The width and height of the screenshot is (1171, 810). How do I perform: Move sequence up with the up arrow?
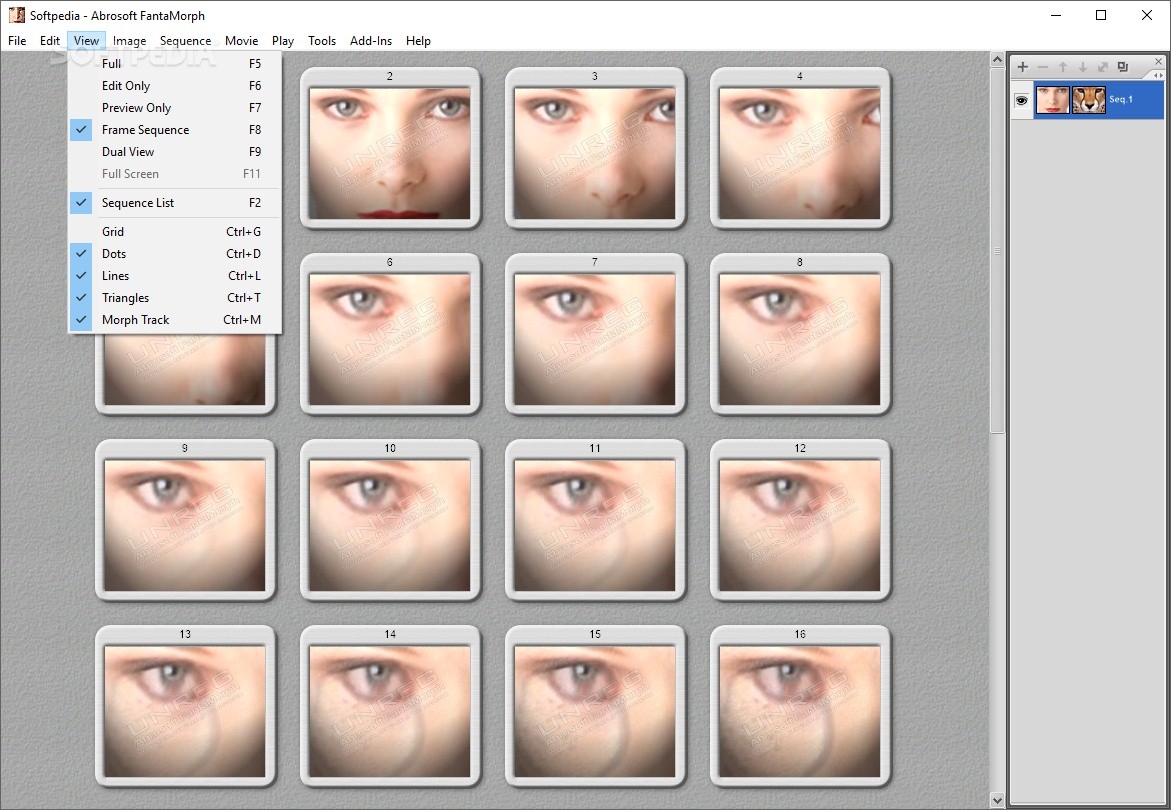coord(1063,67)
